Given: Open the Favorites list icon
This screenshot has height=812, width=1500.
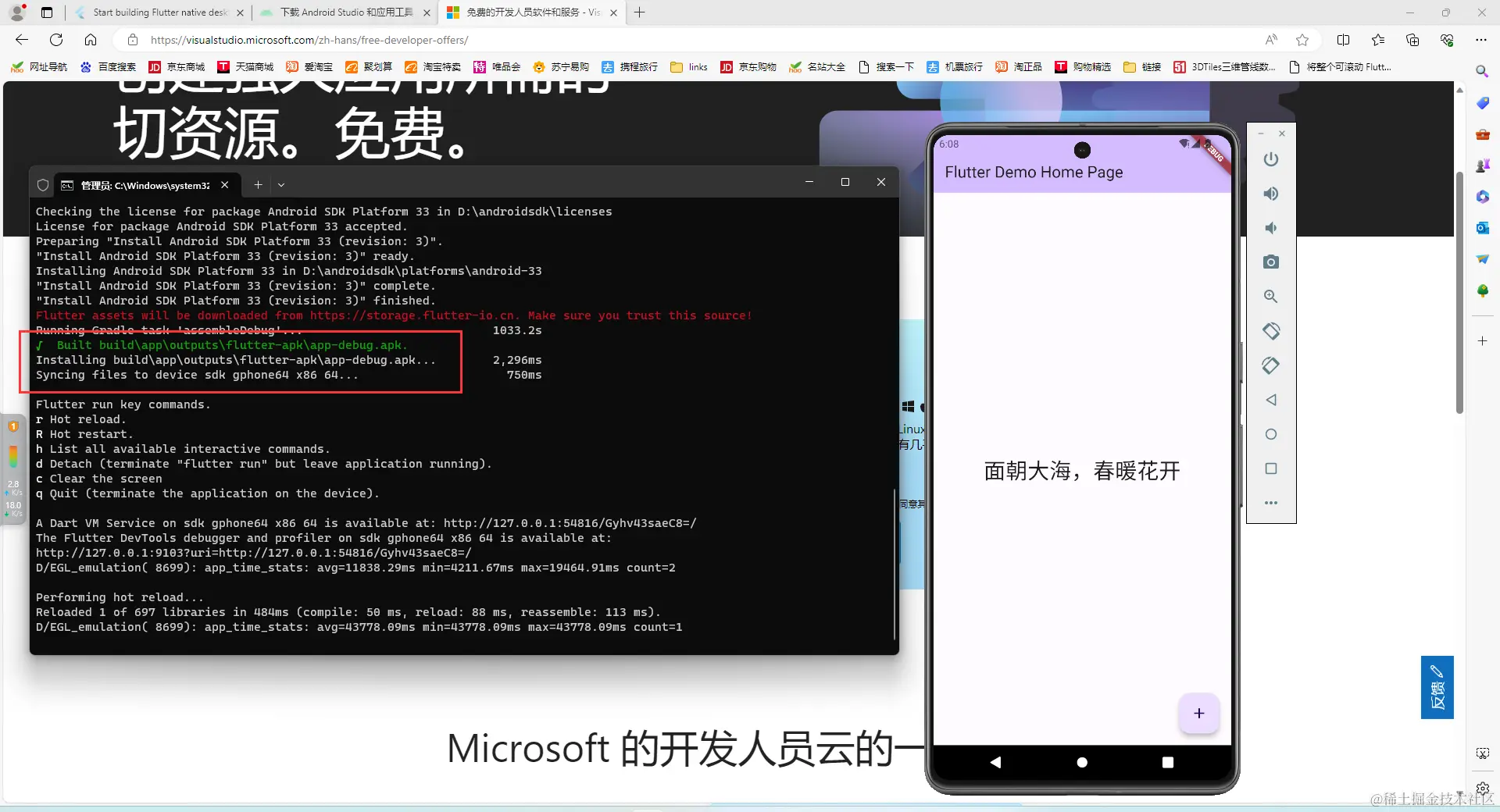Looking at the screenshot, I should click(1378, 40).
